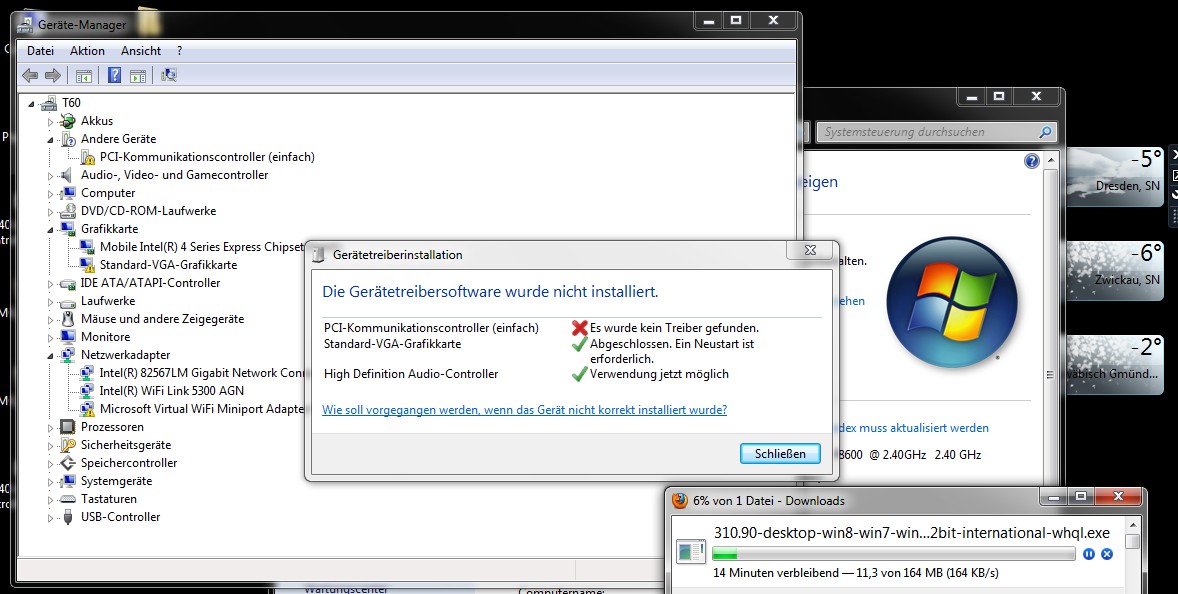Expand the Systemgeräte category
Screen dimensions: 1178x594
(x=50, y=482)
